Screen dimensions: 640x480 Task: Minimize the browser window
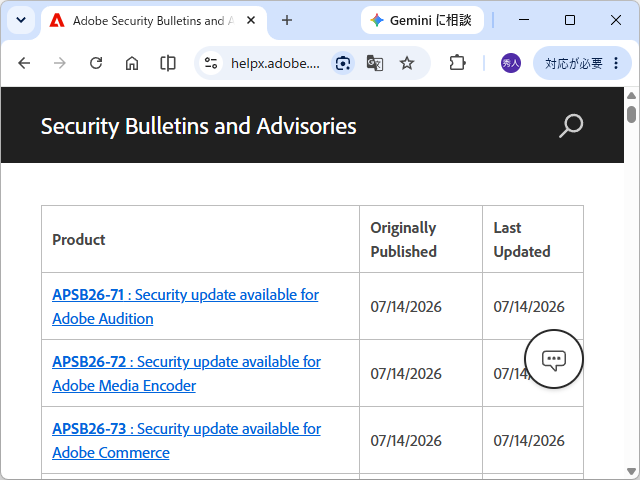tap(524, 20)
